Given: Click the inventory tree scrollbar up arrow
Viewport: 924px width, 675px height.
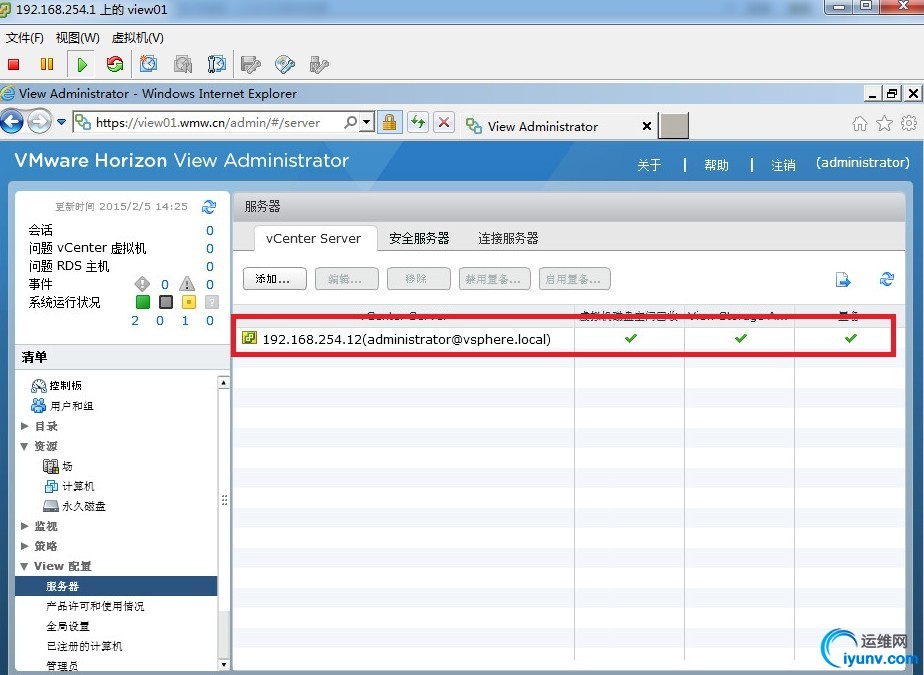Looking at the screenshot, I should pos(223,382).
